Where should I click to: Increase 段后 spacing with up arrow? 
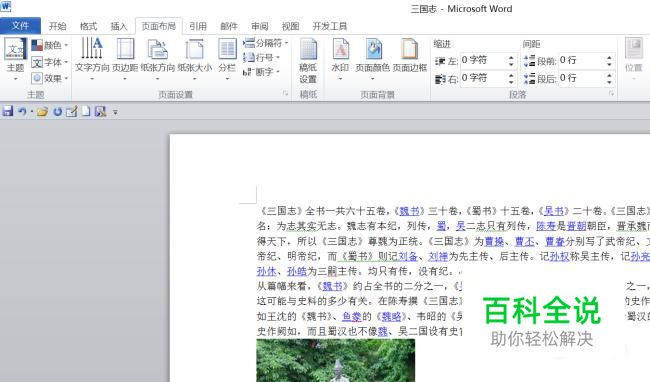coord(609,75)
